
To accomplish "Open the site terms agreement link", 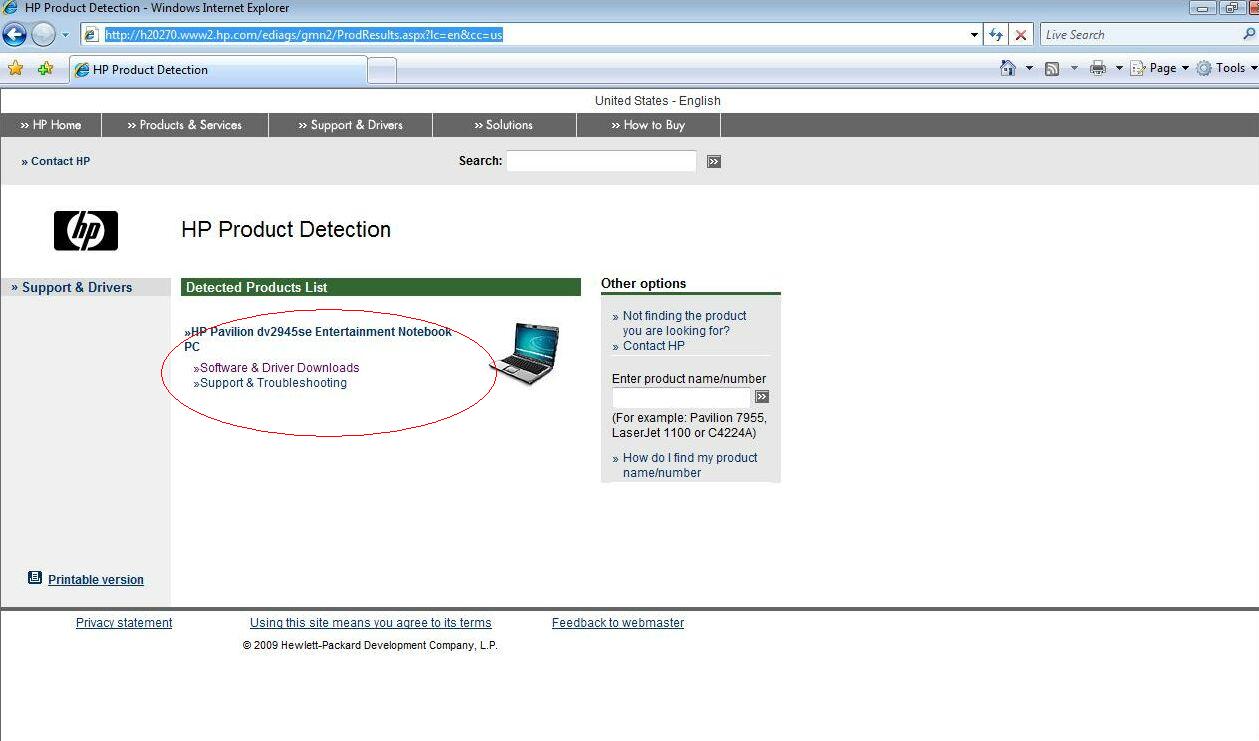I will (371, 623).
